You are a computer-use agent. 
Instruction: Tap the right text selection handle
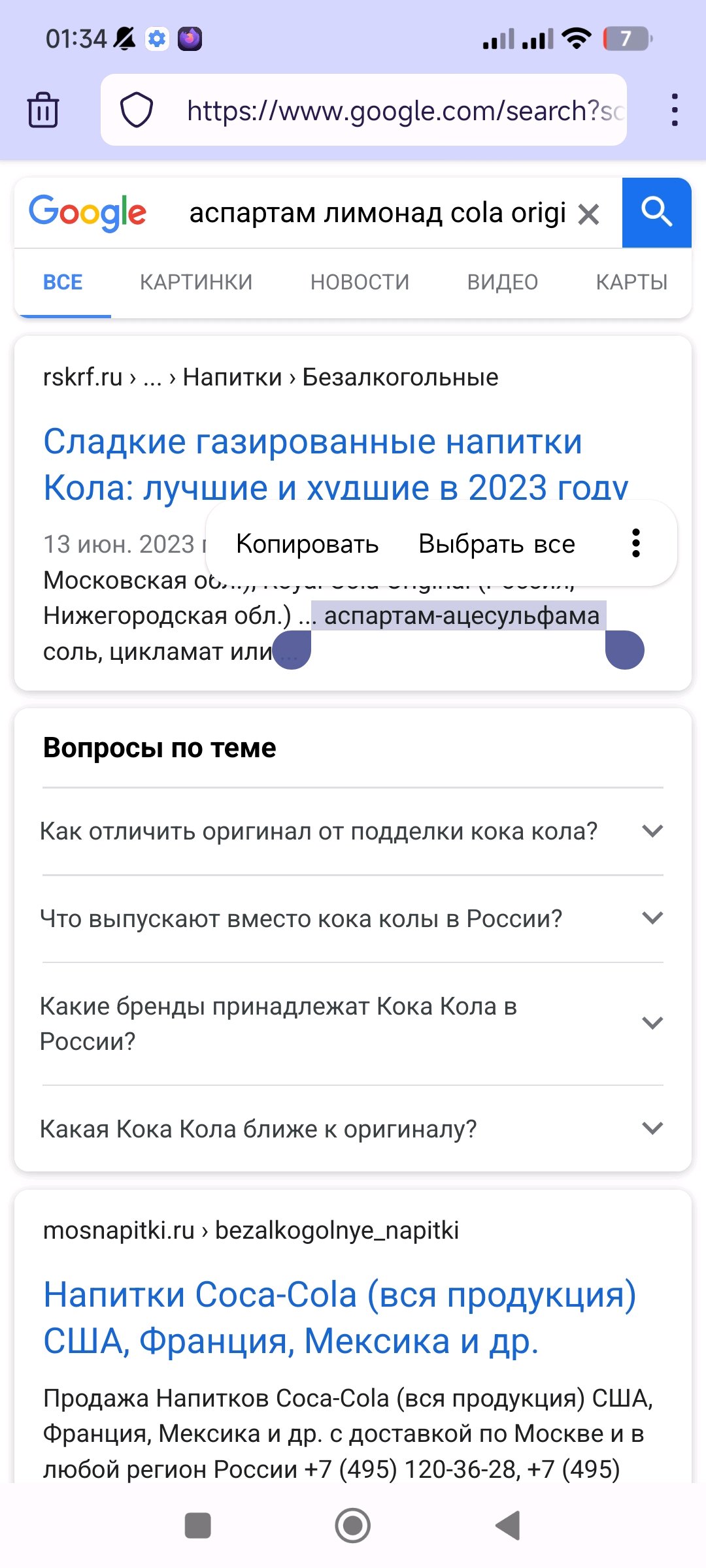tap(625, 649)
